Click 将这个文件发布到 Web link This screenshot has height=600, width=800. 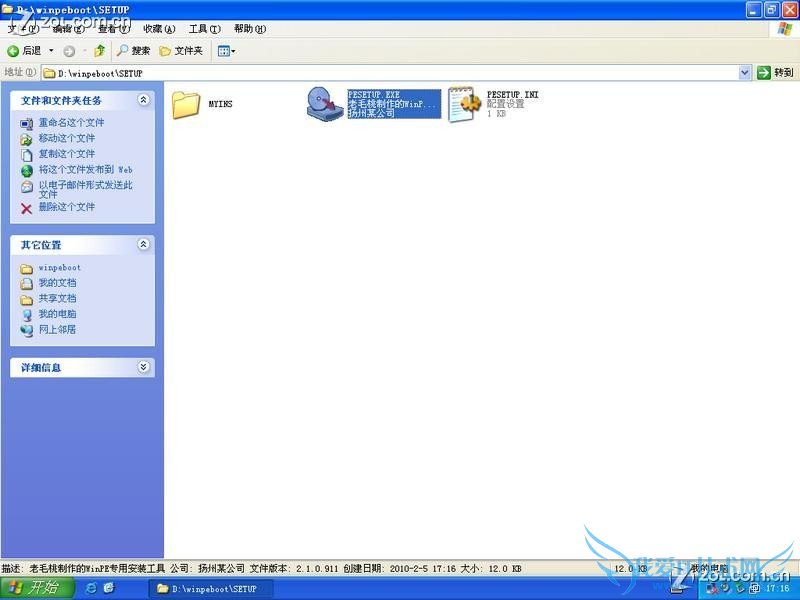86,169
